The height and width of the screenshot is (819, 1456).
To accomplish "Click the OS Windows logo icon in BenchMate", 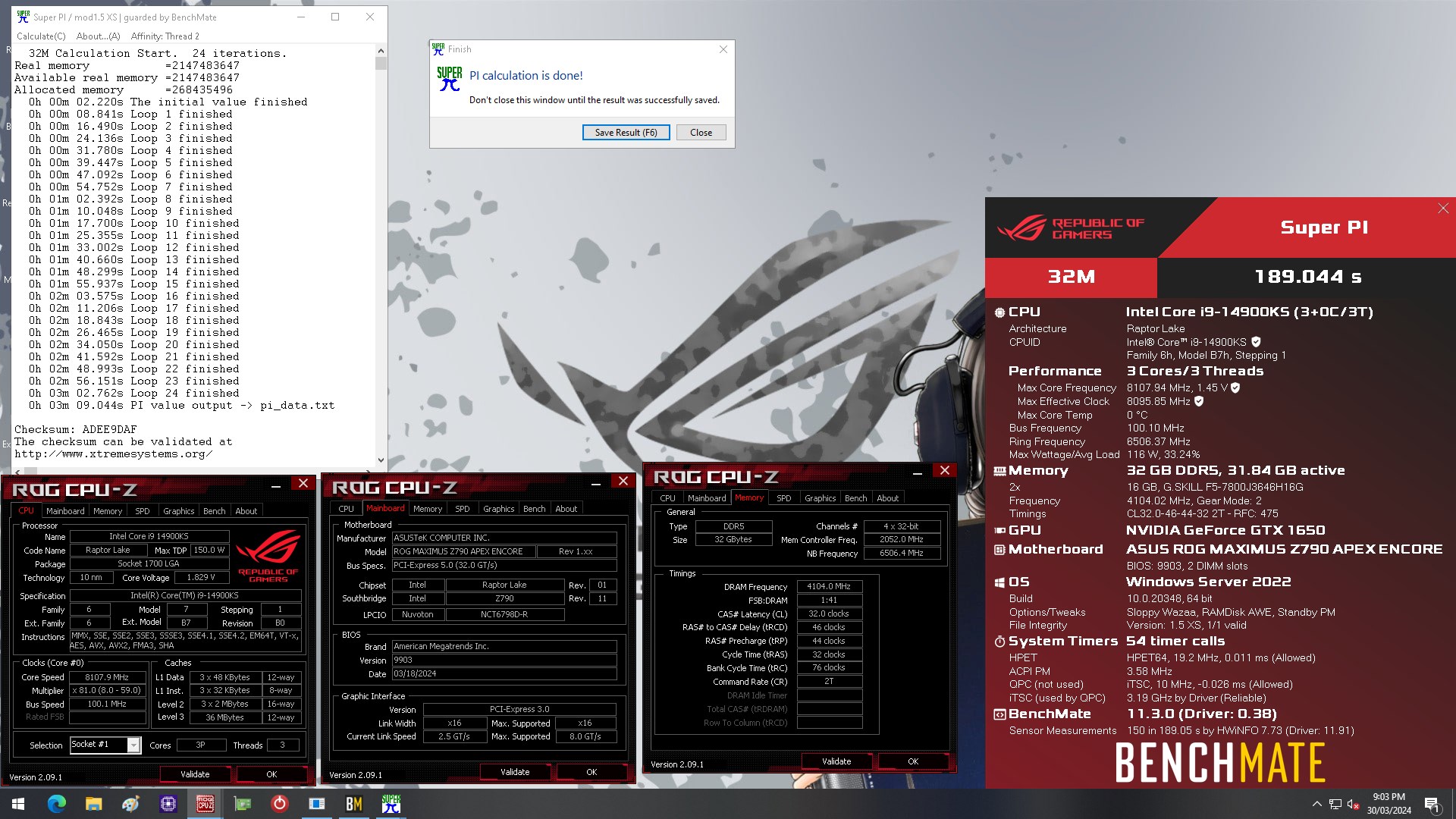I will pyautogui.click(x=999, y=582).
